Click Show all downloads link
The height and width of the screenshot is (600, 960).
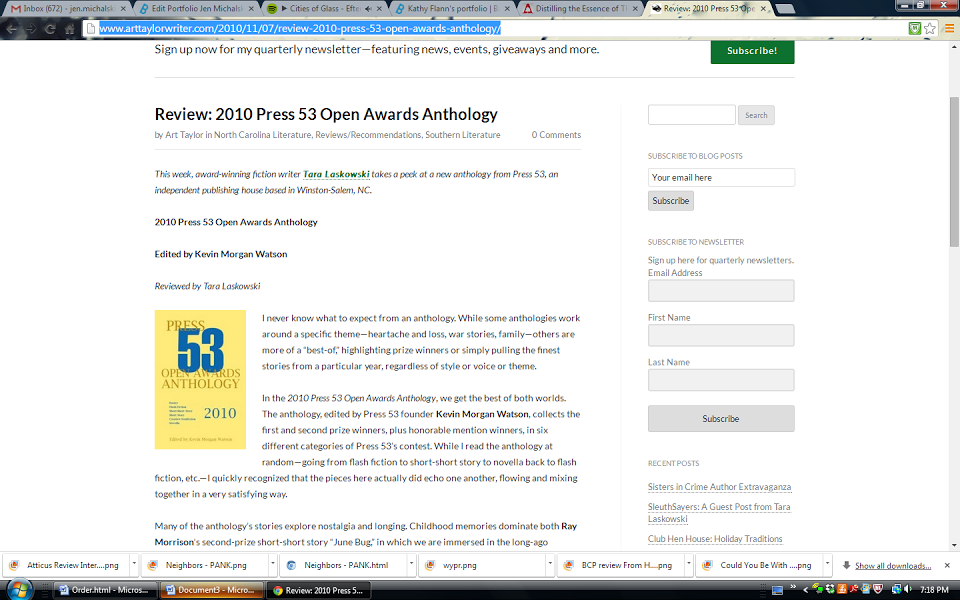point(893,566)
